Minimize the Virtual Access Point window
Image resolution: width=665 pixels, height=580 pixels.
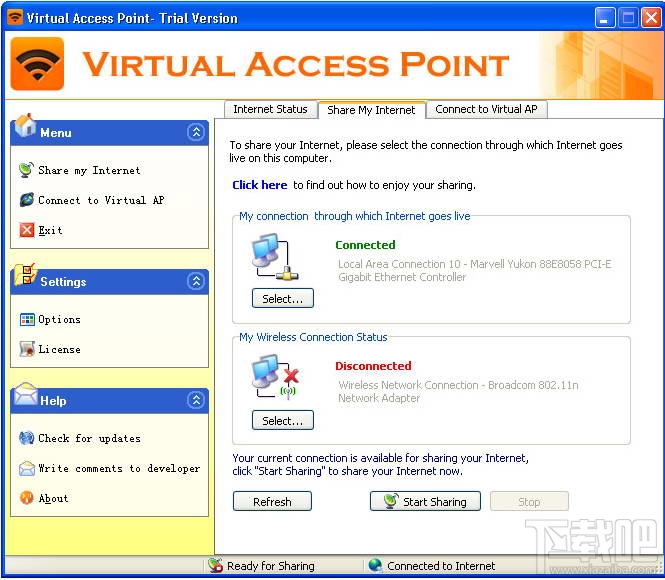pos(605,18)
